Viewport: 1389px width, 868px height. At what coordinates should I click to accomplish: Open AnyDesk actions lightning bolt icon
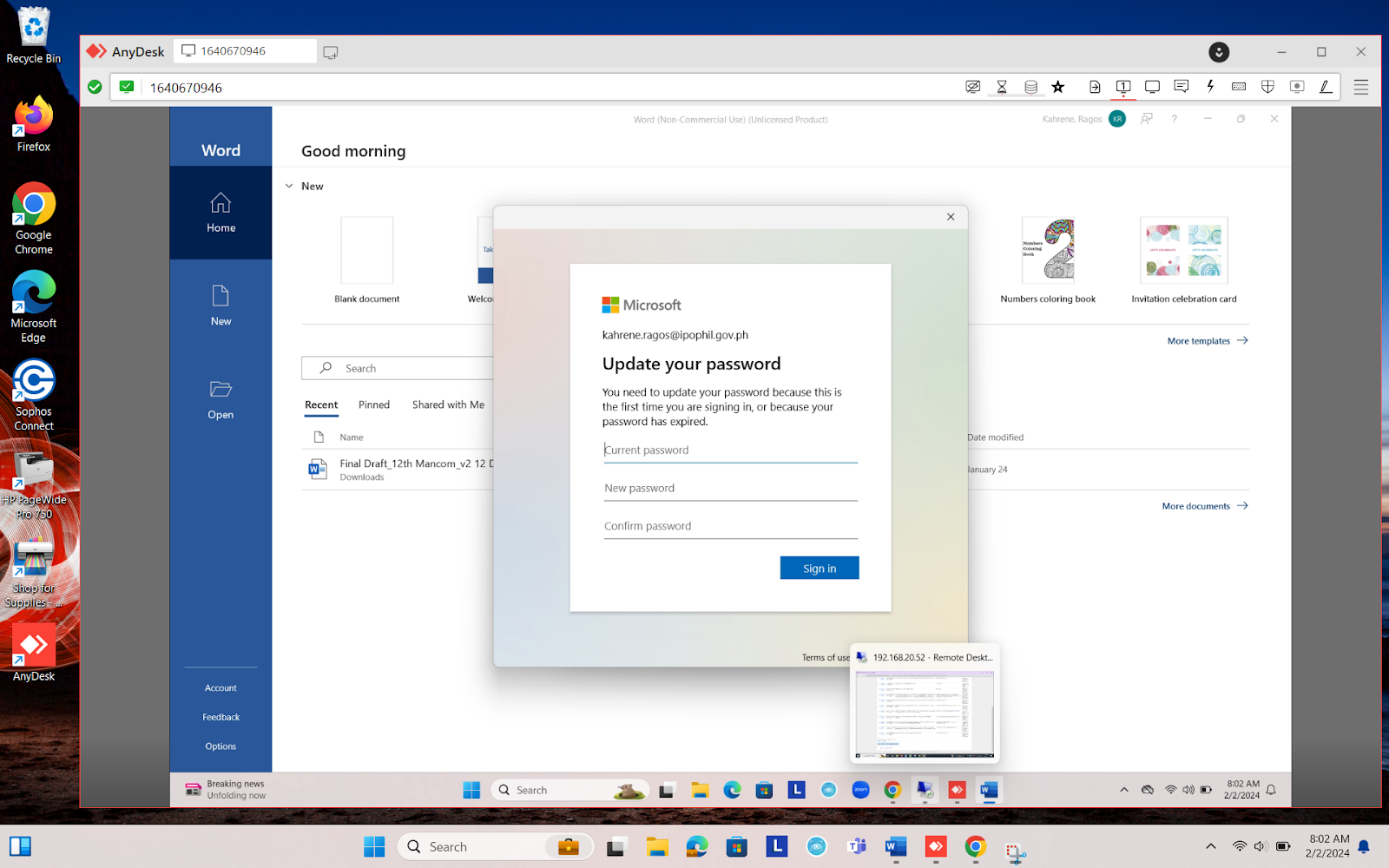pyautogui.click(x=1210, y=86)
